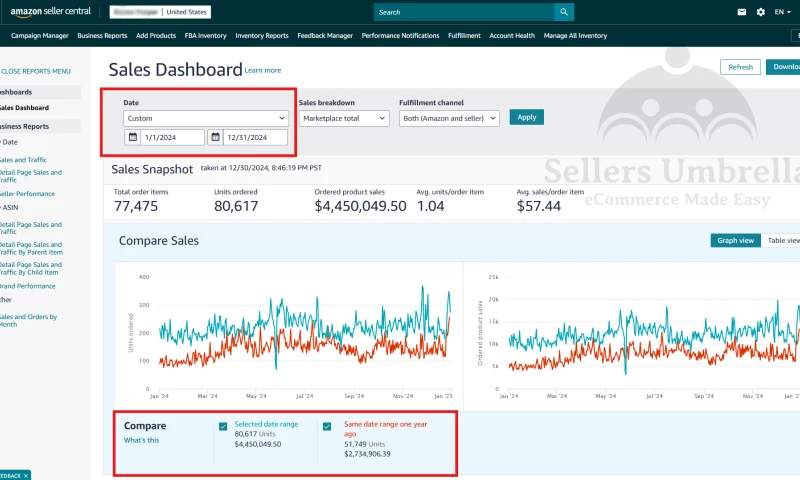Open Campaign Manager menu item
Viewport: 800px width, 480px height.
39,36
